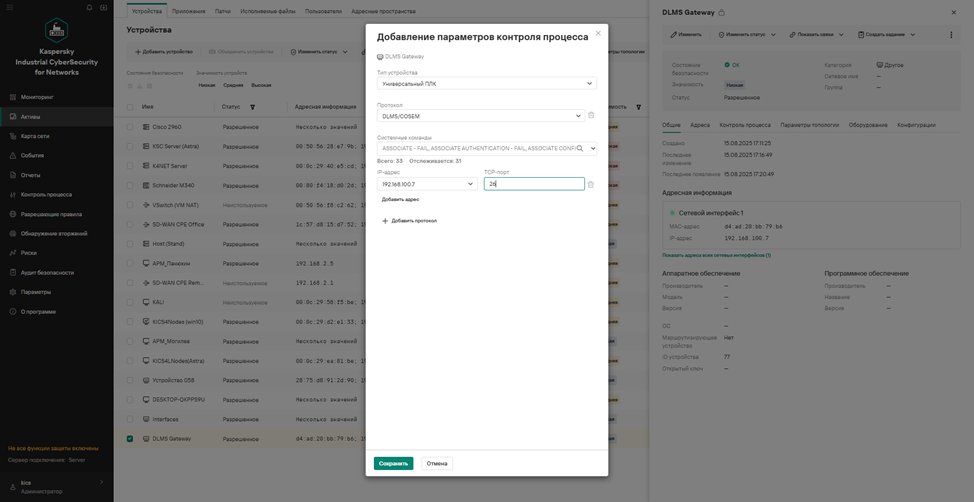Open the Тип устройства dropdown

(x=487, y=83)
